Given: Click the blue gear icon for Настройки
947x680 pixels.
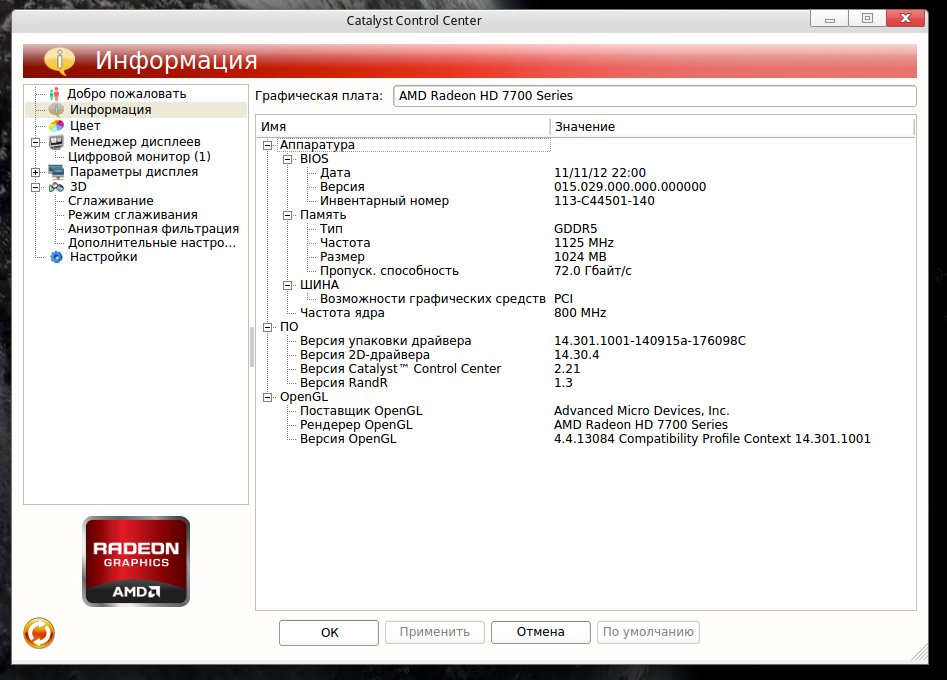Looking at the screenshot, I should click(56, 257).
